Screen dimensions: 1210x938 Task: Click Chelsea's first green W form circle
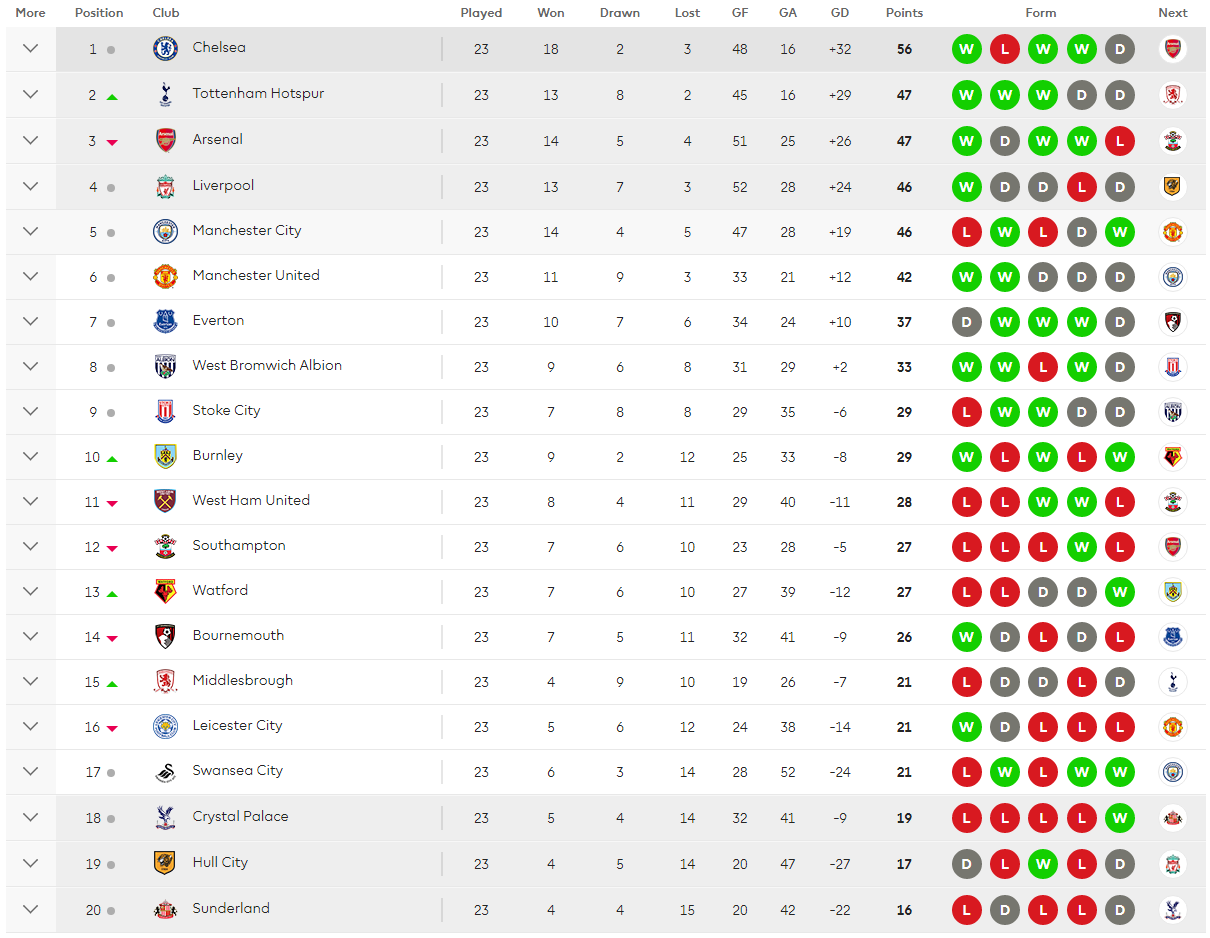click(x=967, y=49)
